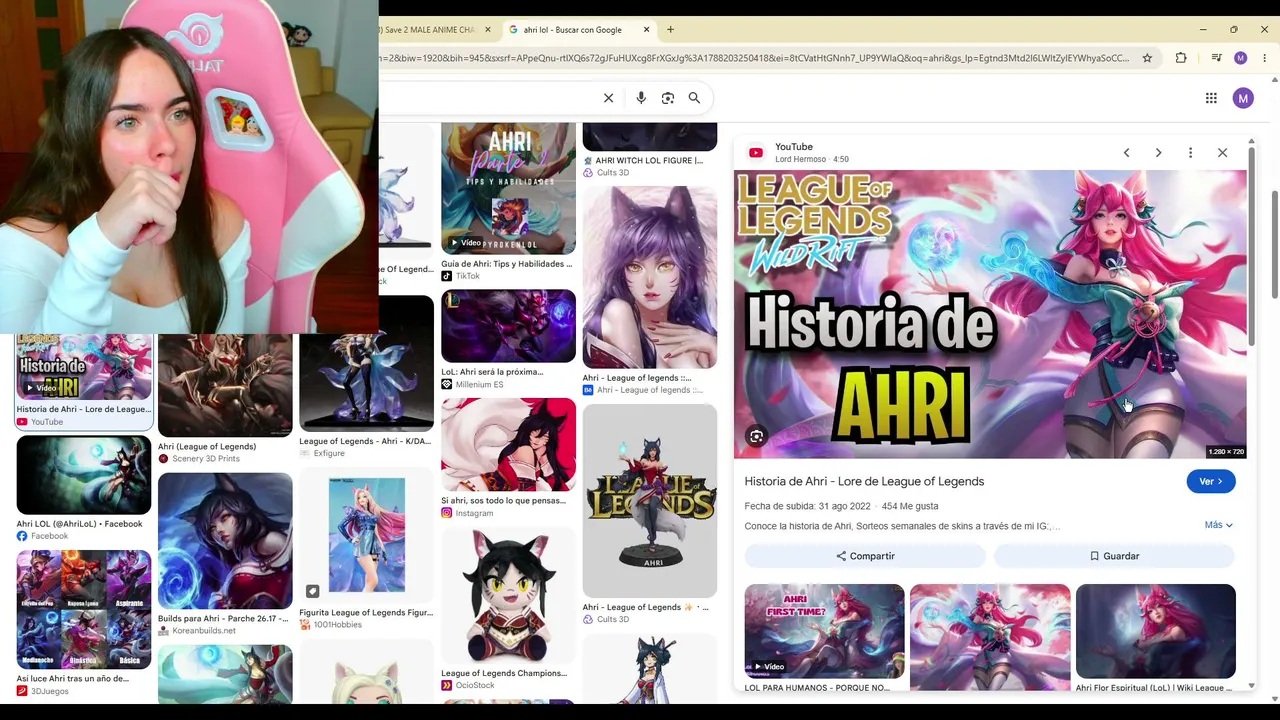Open the Chrome three-dot menu

click(x=1264, y=58)
